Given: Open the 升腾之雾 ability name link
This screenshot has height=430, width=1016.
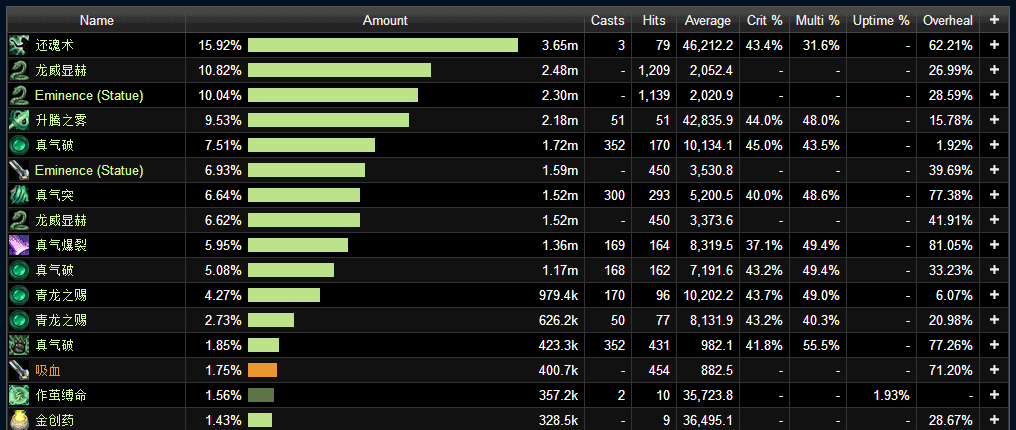Looking at the screenshot, I should point(61,120).
